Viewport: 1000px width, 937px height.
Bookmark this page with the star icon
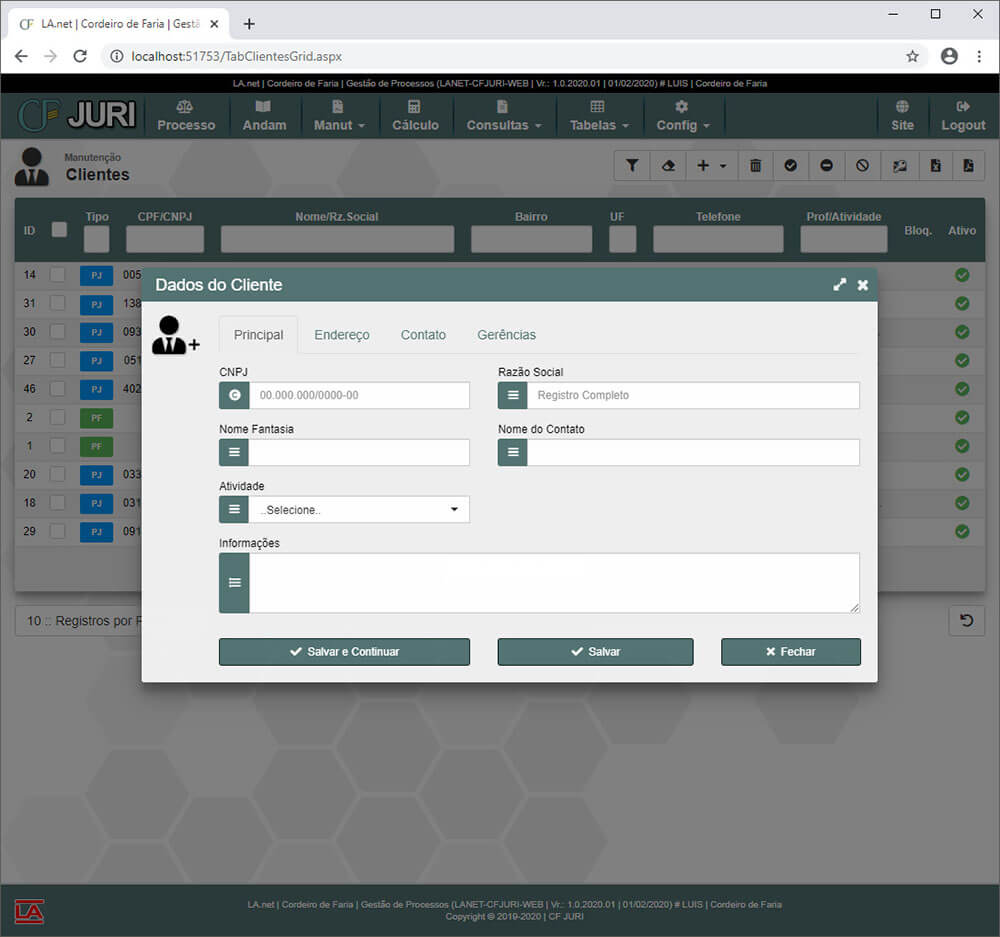[912, 56]
